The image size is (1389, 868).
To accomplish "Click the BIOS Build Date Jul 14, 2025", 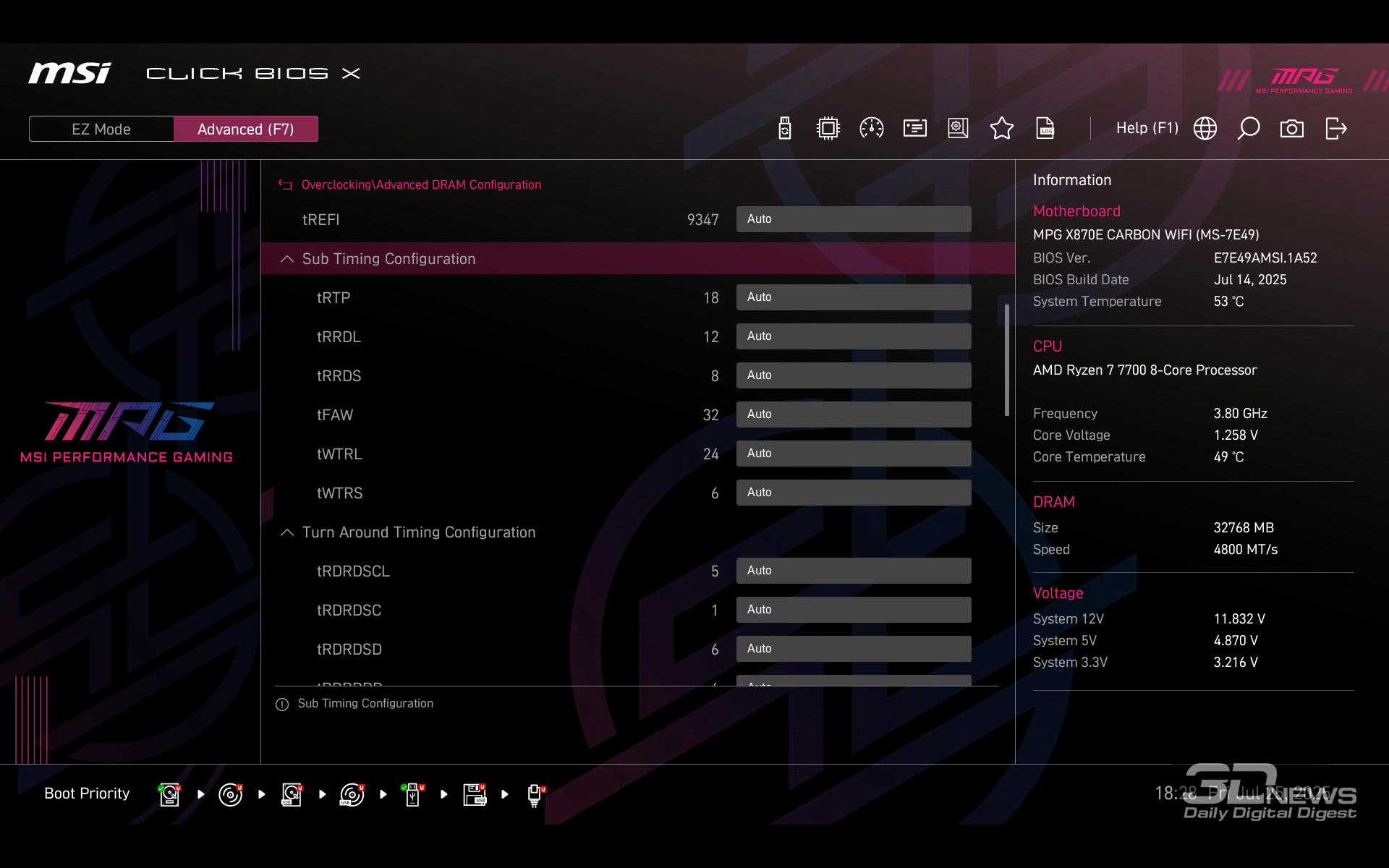I will [1250, 280].
